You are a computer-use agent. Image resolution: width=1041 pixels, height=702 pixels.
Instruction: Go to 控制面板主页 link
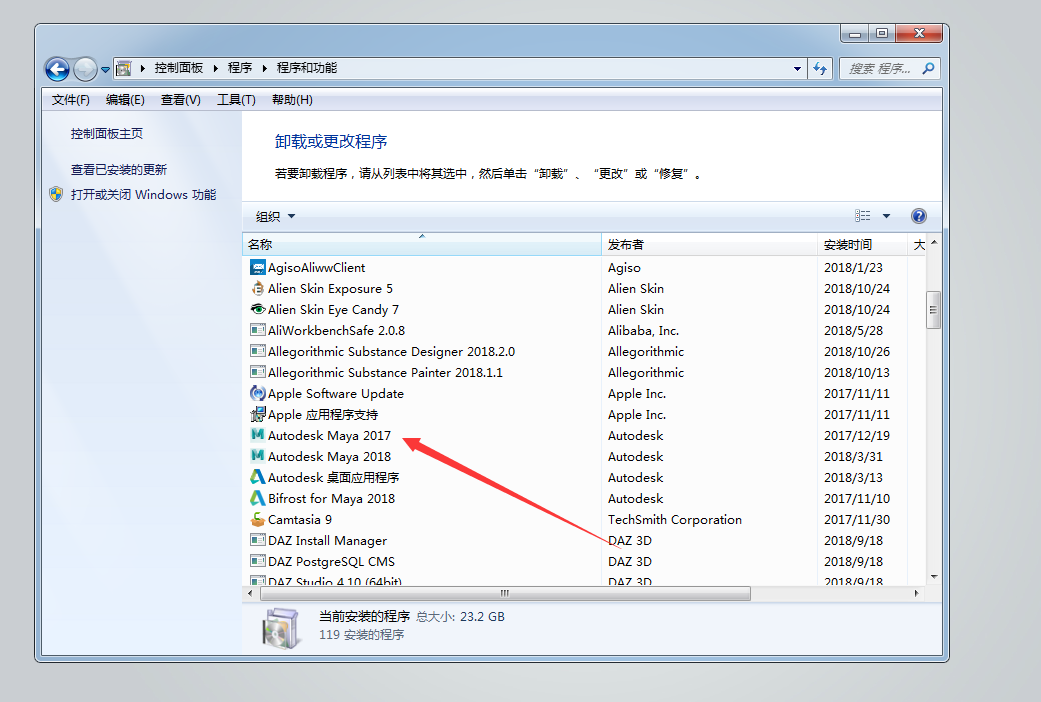tap(107, 134)
